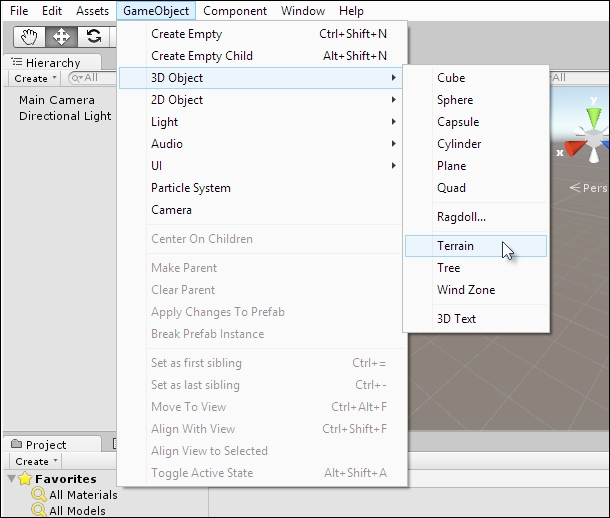Select the Rotate tool
This screenshot has height=518, width=610.
[x=93, y=37]
